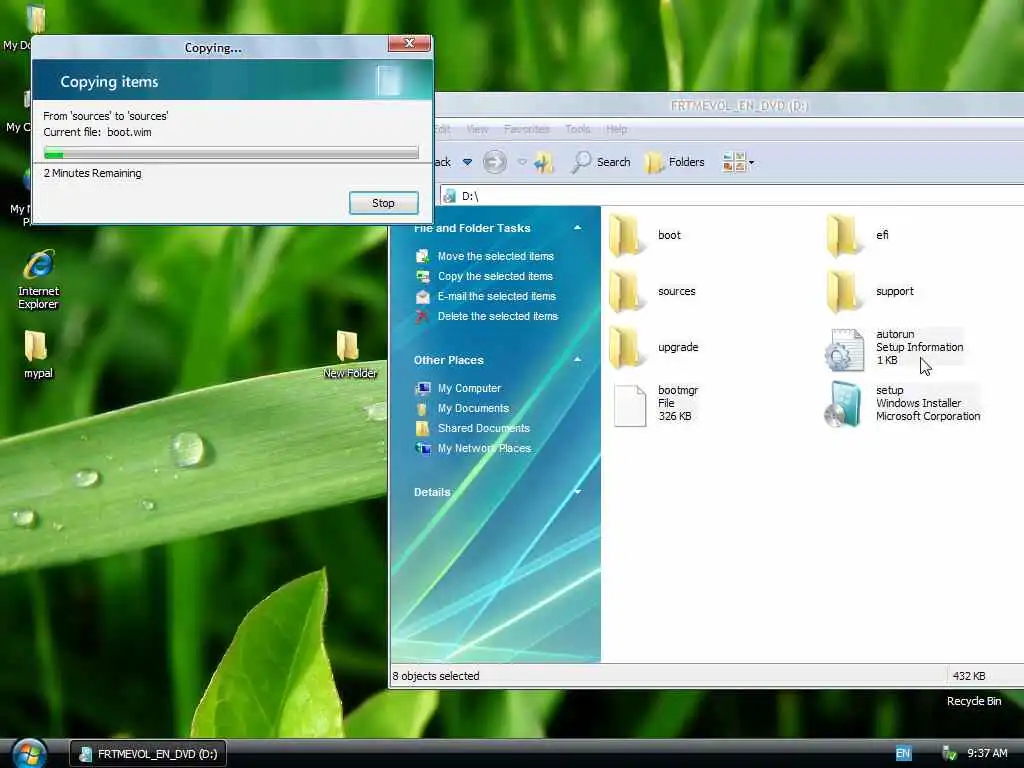Select the New Folder desktop icon
Viewport: 1024px width, 768px height.
pyautogui.click(x=349, y=355)
